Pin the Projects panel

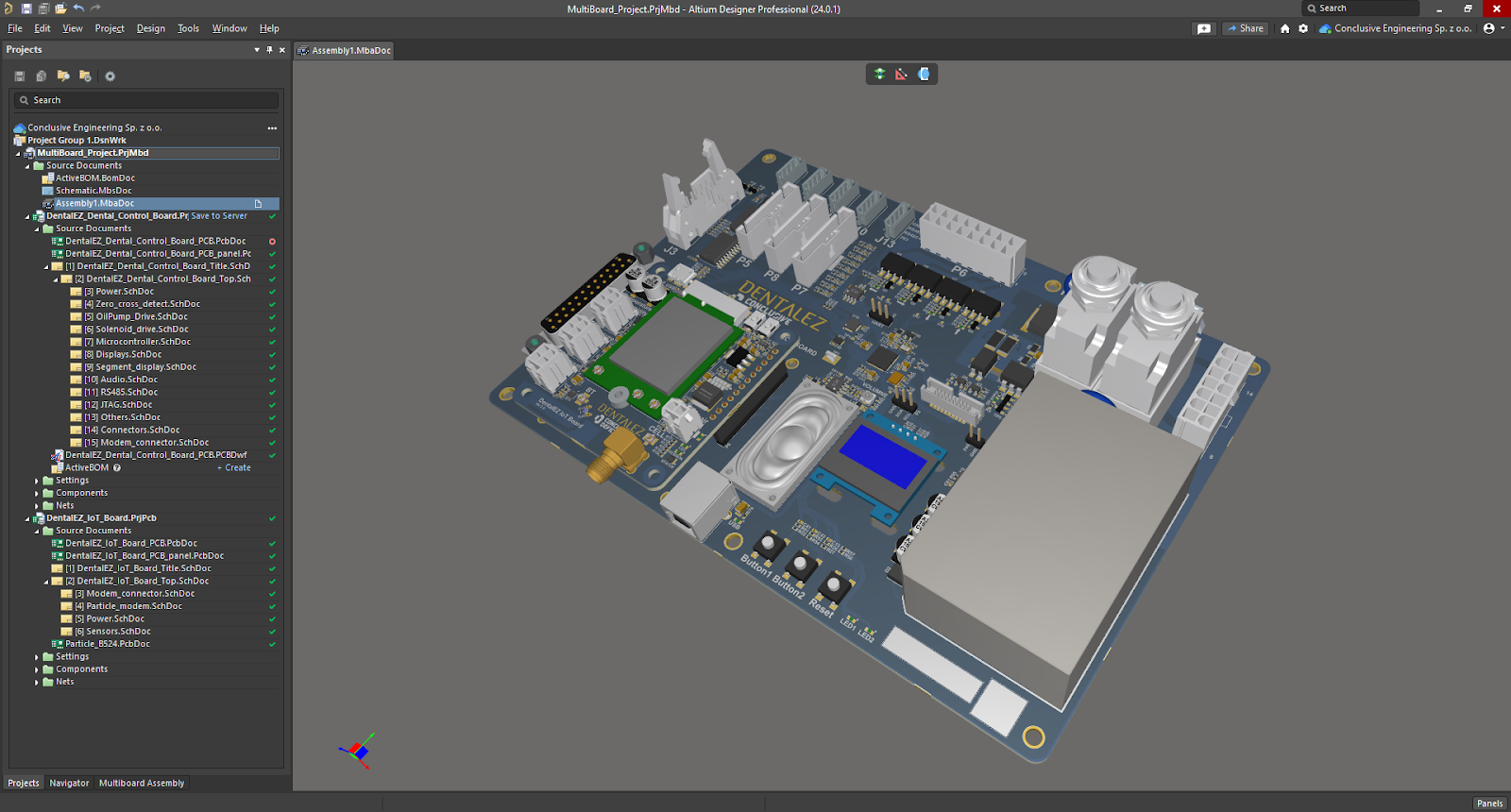coord(269,50)
